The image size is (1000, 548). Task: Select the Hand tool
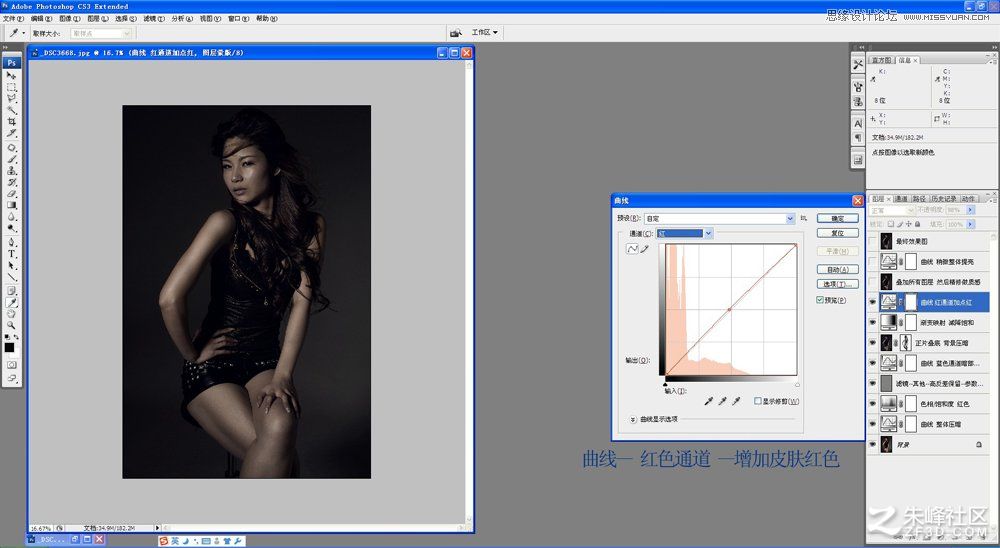pos(11,314)
